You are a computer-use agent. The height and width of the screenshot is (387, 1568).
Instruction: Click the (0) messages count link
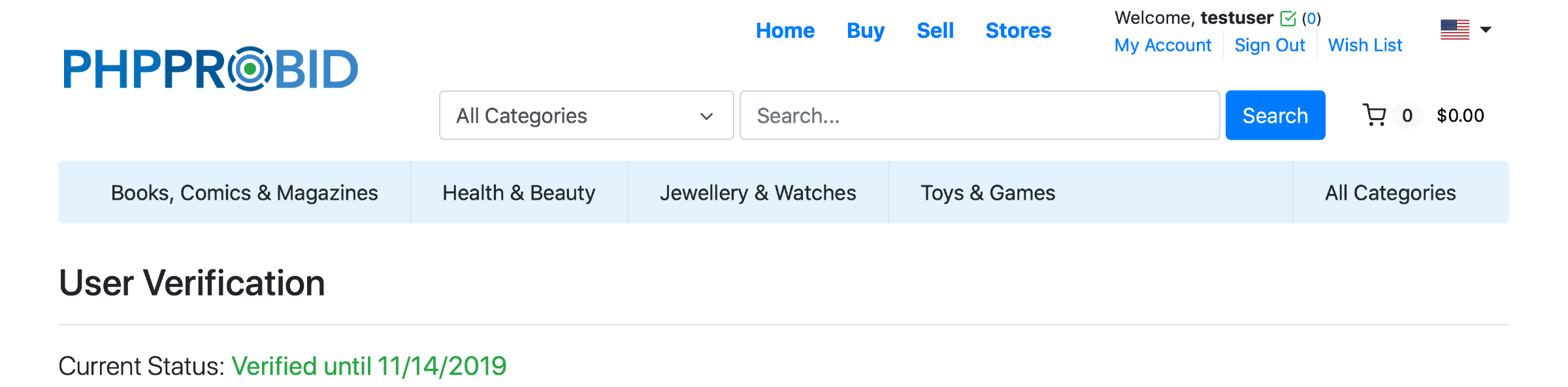point(1311,18)
